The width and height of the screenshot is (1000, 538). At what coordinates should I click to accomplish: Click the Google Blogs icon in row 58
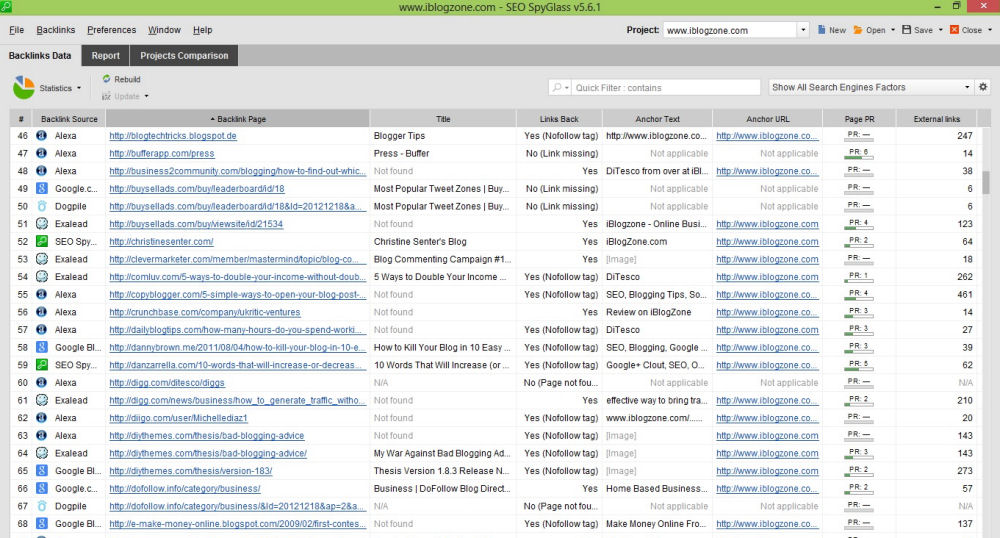pos(41,347)
